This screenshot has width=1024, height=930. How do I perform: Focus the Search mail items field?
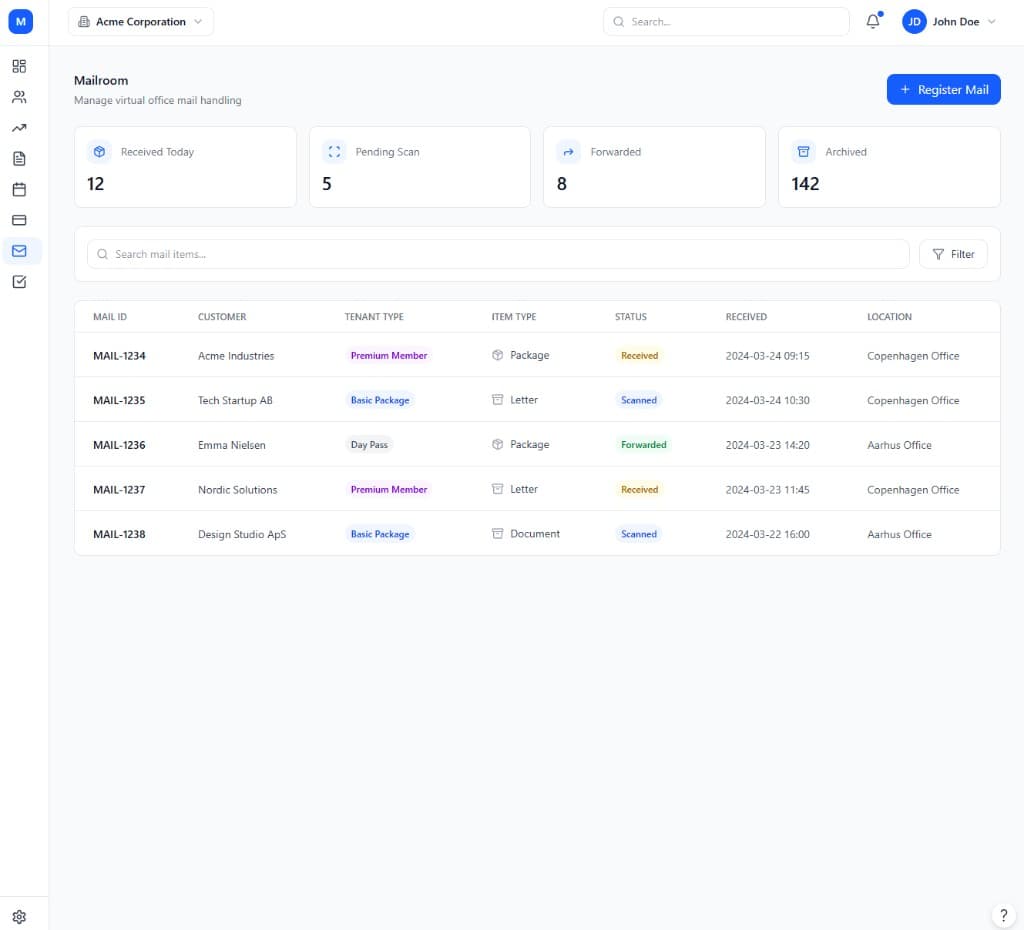coord(498,254)
